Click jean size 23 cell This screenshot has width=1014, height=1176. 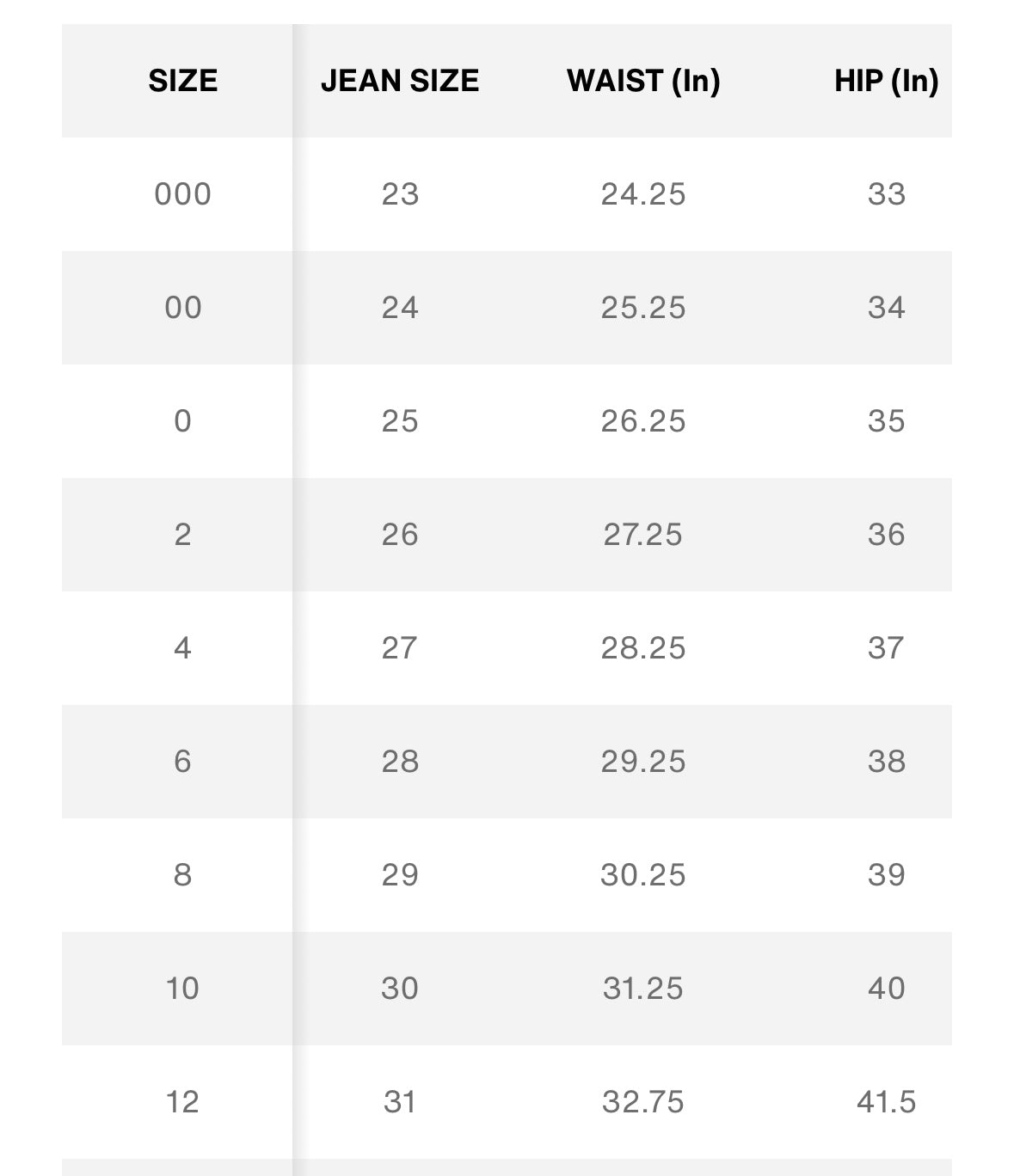[400, 194]
